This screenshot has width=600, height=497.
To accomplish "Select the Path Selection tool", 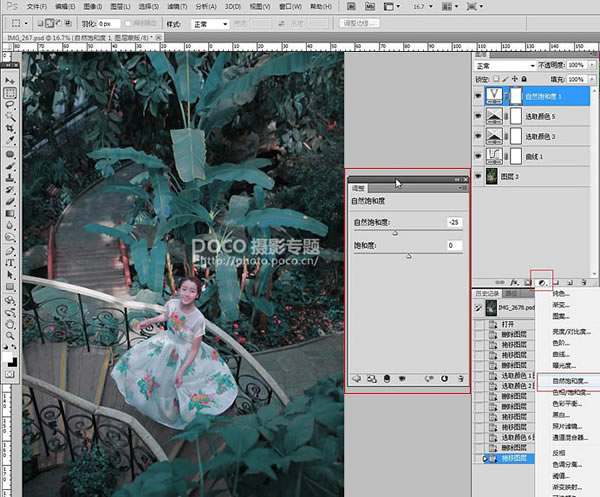I will [10, 275].
